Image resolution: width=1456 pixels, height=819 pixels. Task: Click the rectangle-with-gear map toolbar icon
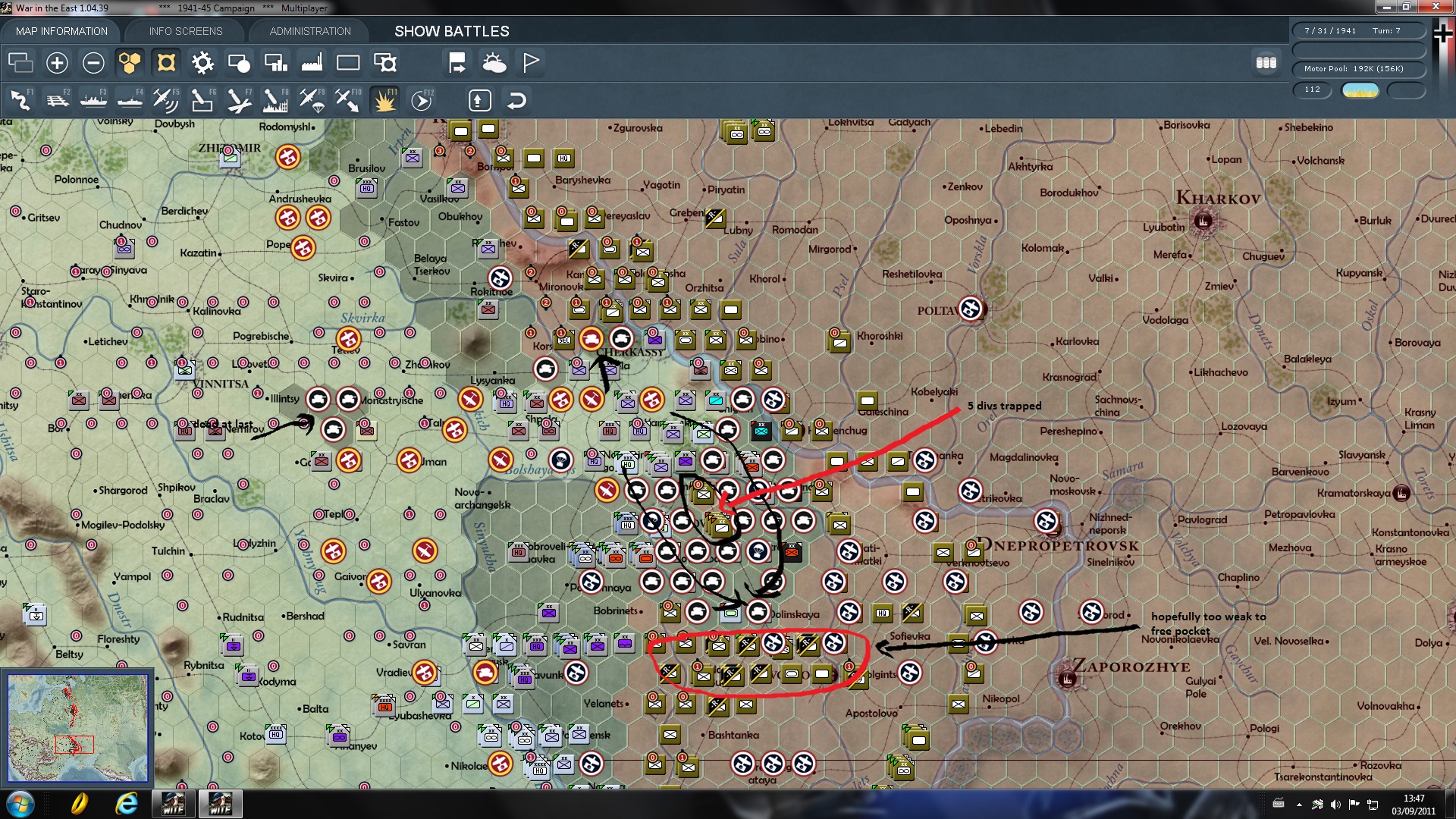[x=385, y=62]
